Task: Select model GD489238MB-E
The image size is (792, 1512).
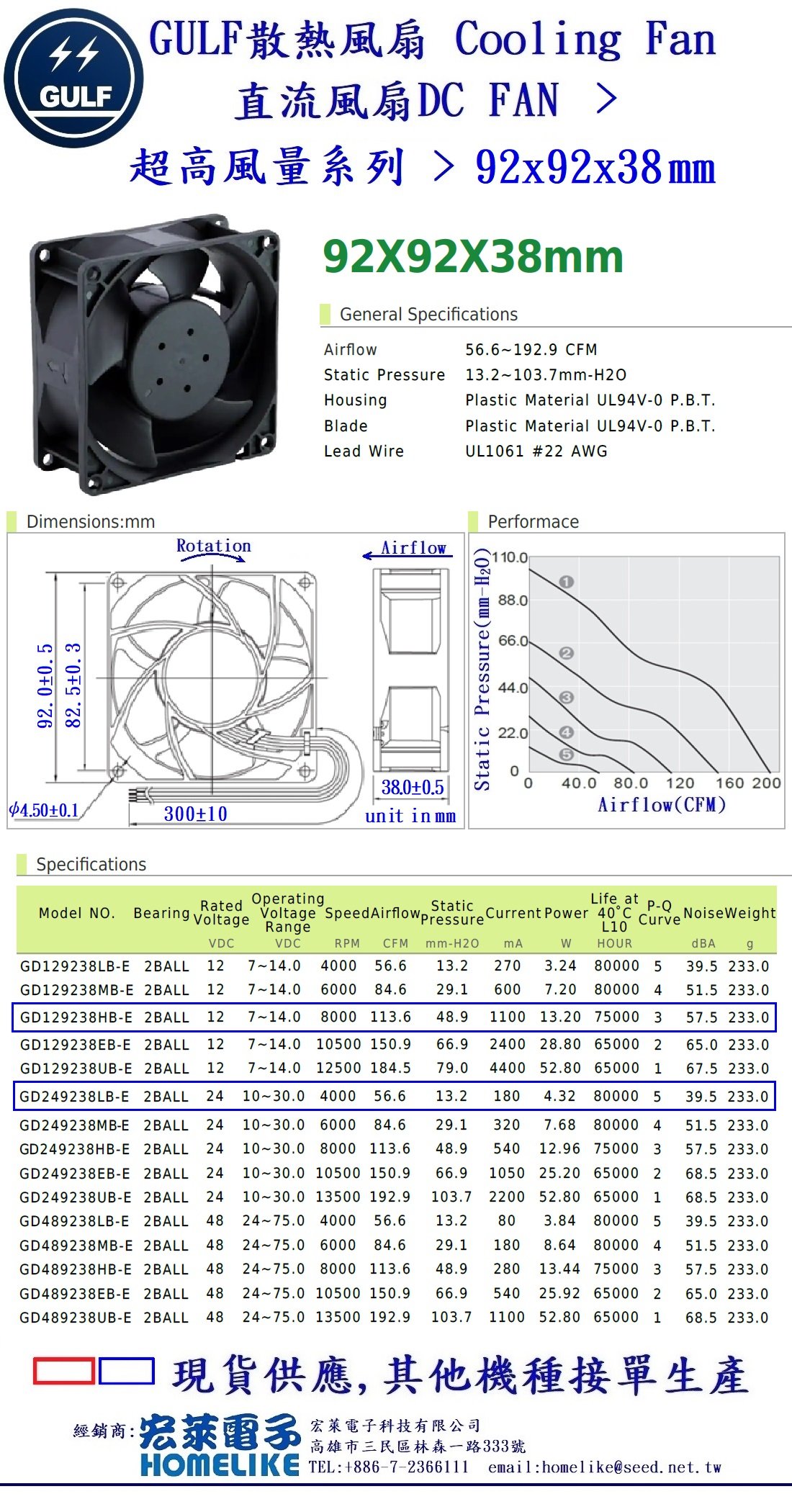Action: point(76,1246)
